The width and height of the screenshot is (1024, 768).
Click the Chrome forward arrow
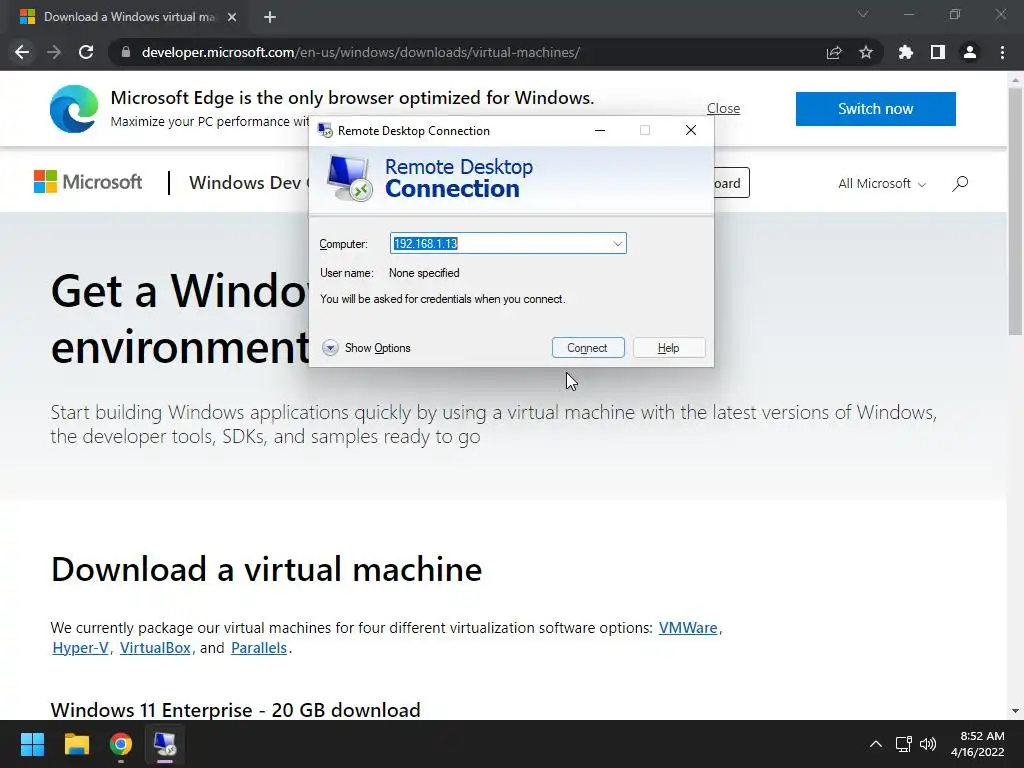point(54,52)
